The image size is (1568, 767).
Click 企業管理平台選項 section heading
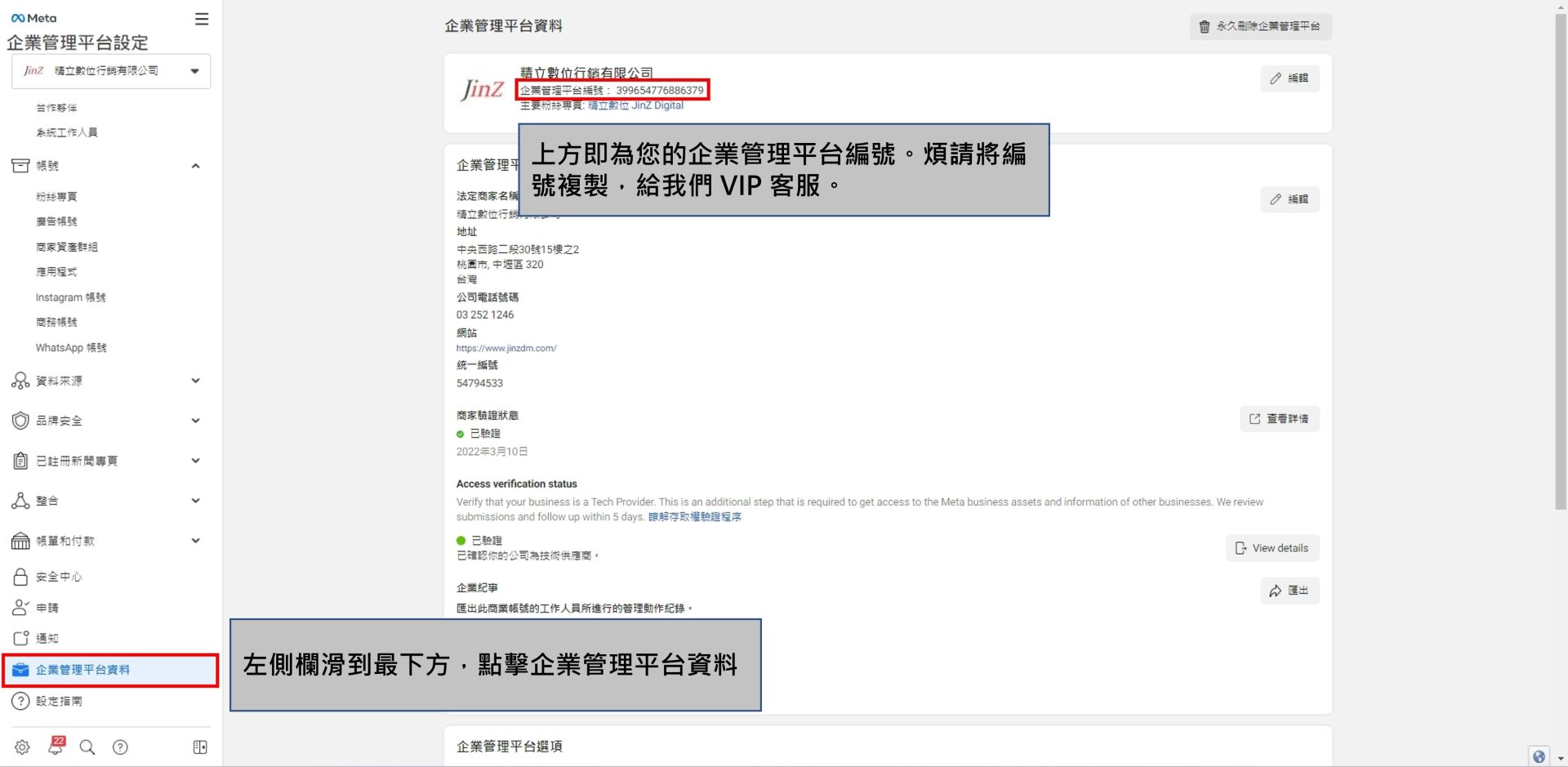point(509,747)
